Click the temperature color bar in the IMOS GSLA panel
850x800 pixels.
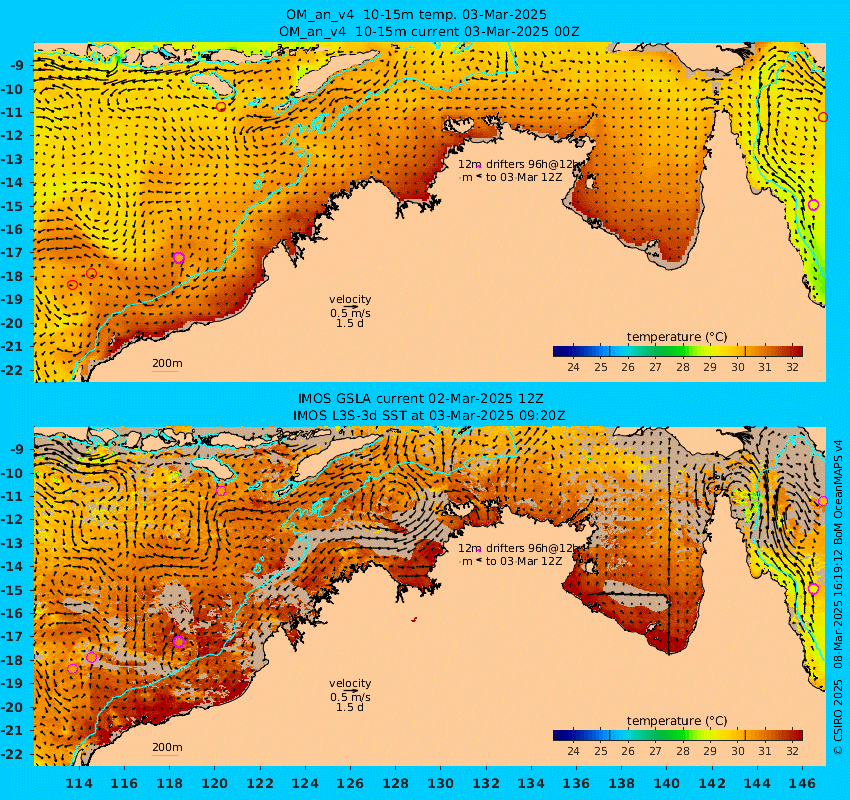pyautogui.click(x=678, y=735)
